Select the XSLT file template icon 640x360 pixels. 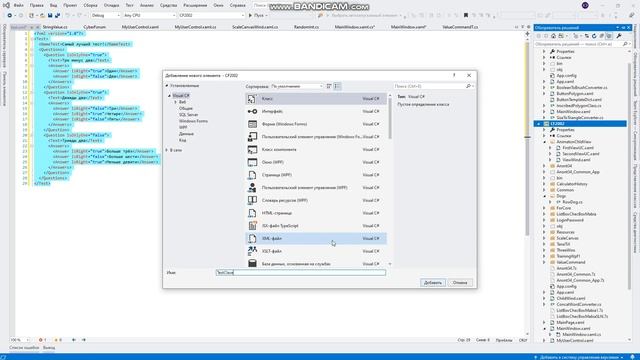coord(252,251)
